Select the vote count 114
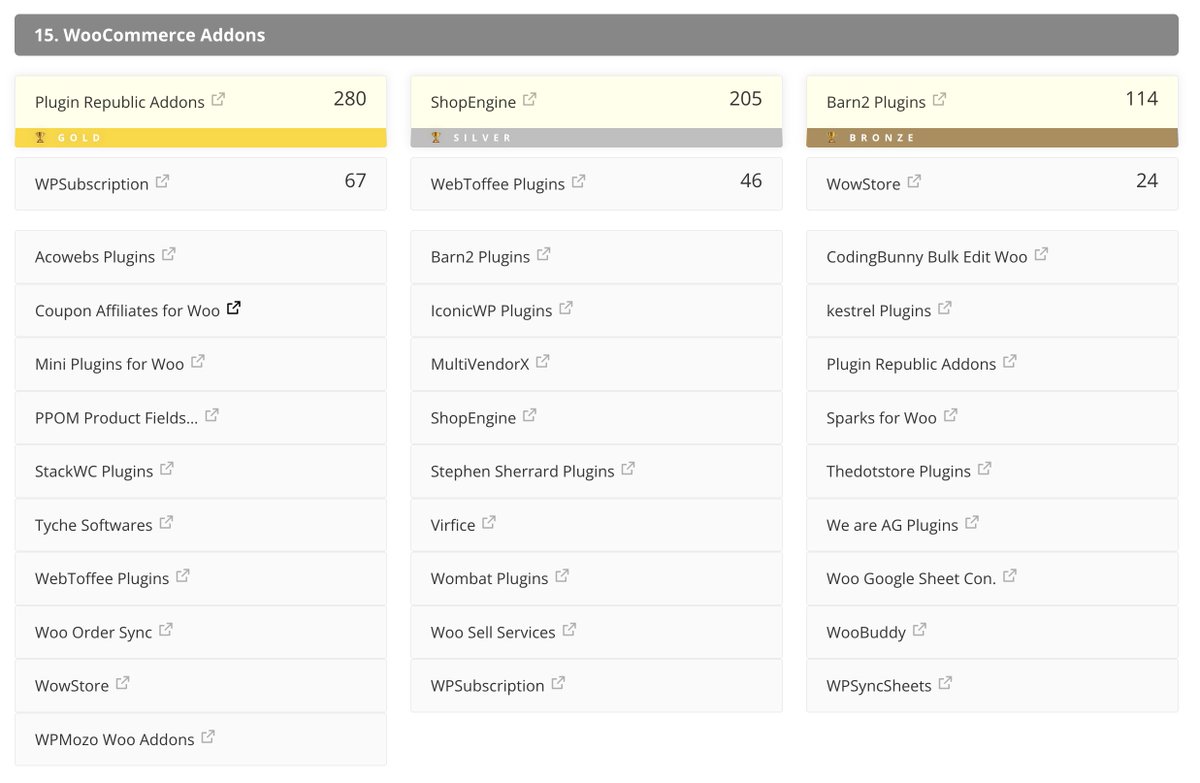 pos(1142,98)
